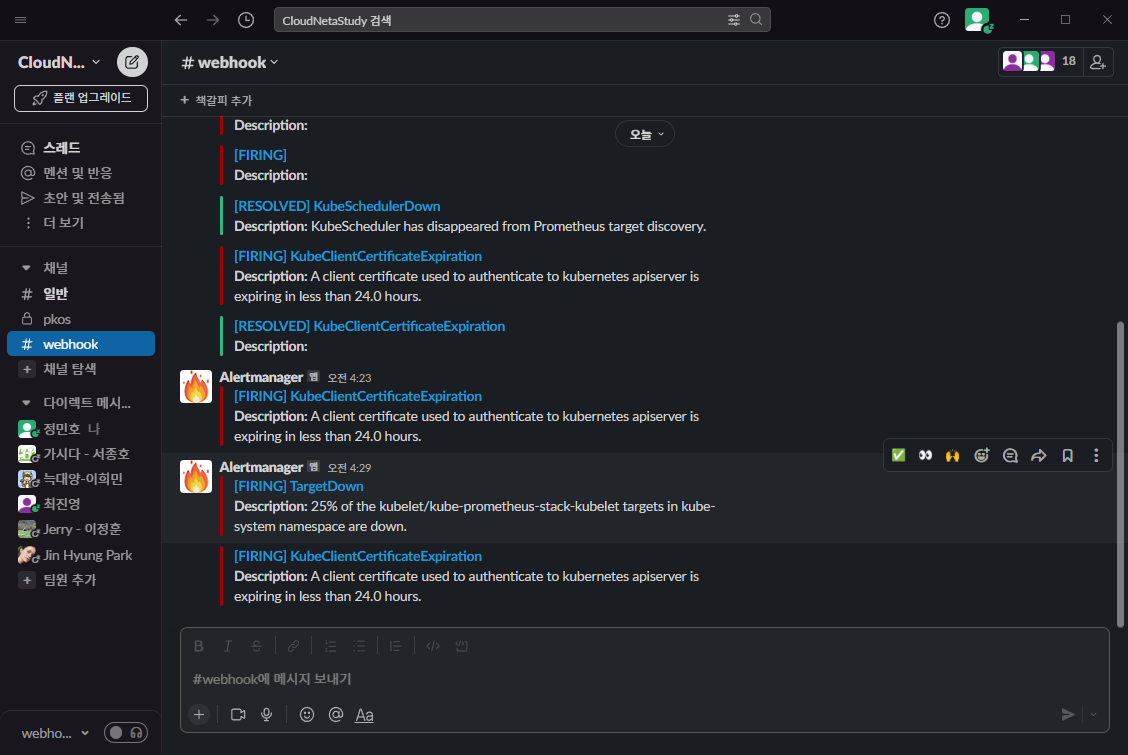Expand the CloudNetaStudy workspace menu

pos(59,62)
